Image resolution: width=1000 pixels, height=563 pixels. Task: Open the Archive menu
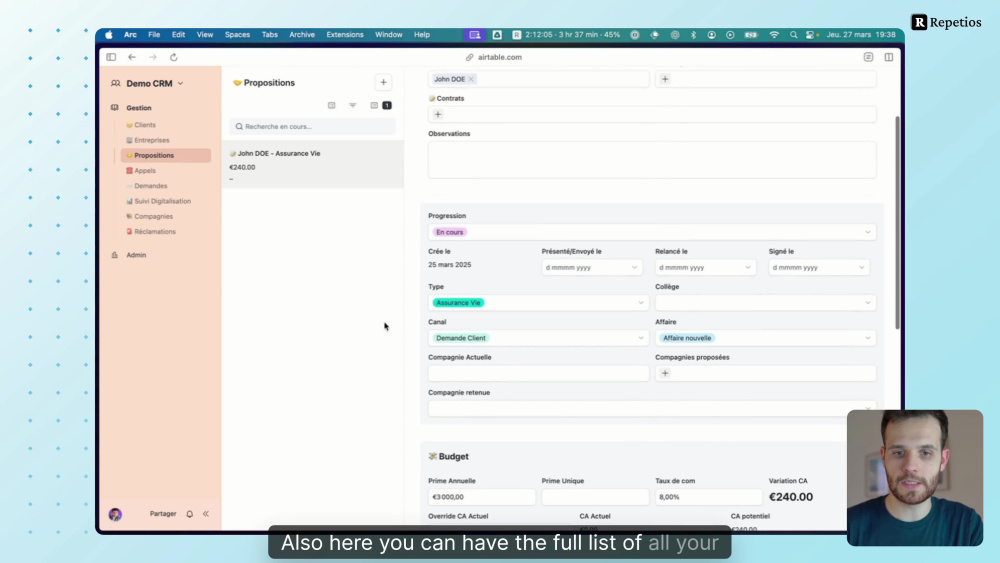coord(302,35)
